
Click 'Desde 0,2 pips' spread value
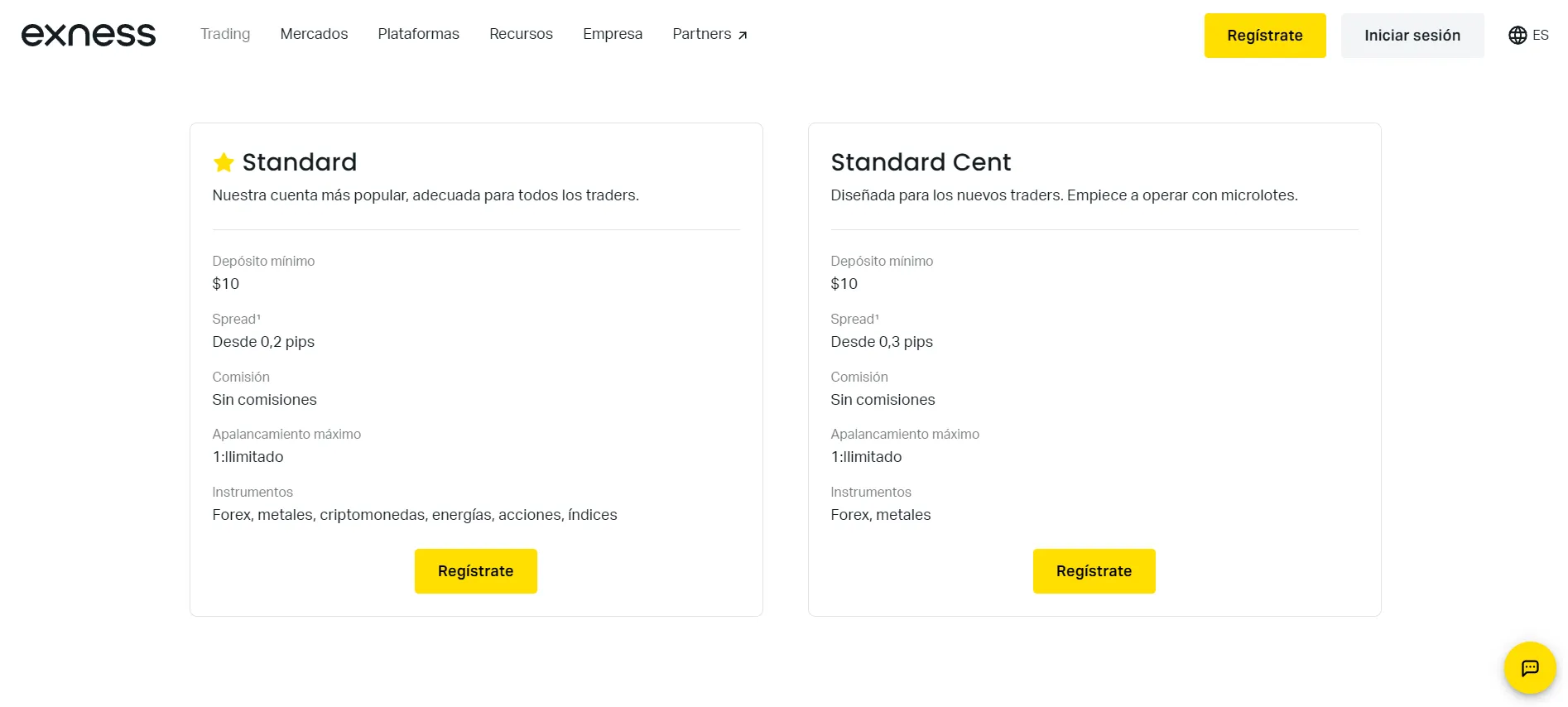click(263, 342)
